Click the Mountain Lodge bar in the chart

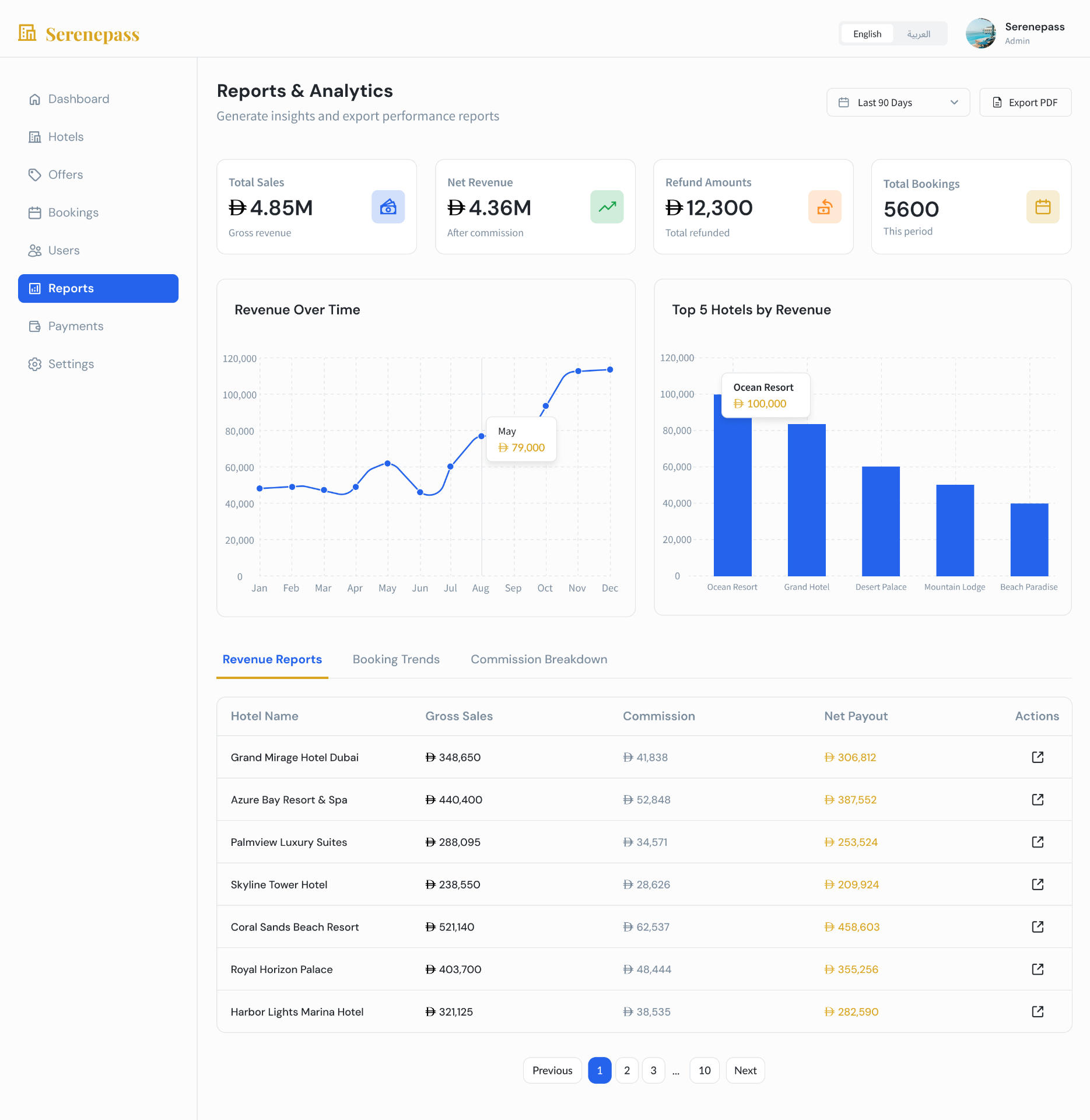point(955,531)
